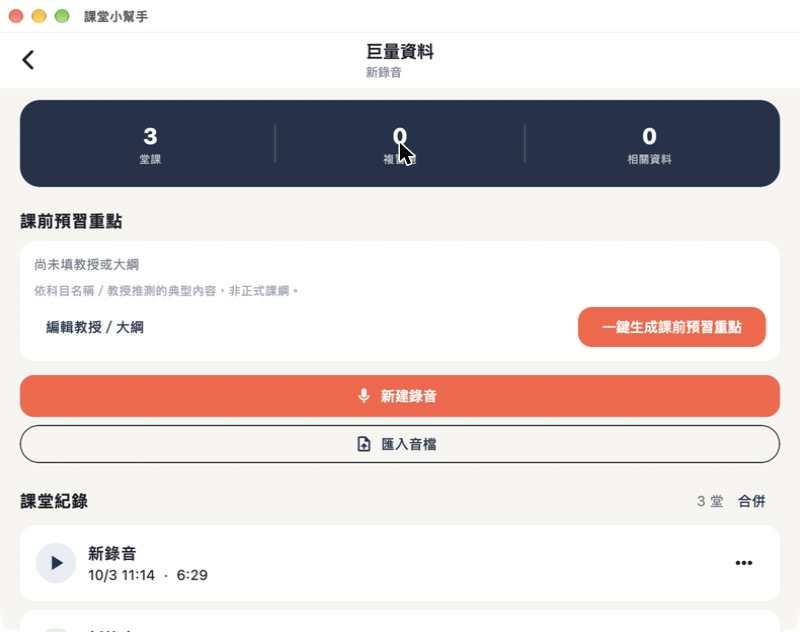Go back using the left chevron arrow

[x=28, y=60]
